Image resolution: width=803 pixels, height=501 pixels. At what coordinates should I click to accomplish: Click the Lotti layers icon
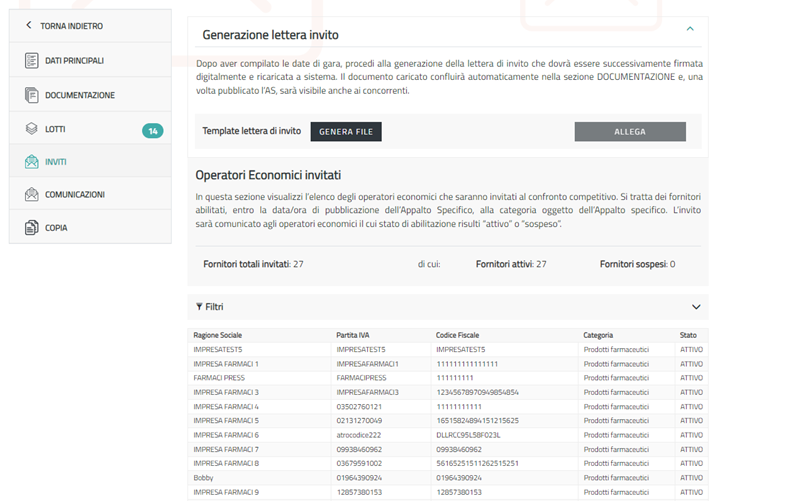(32, 130)
